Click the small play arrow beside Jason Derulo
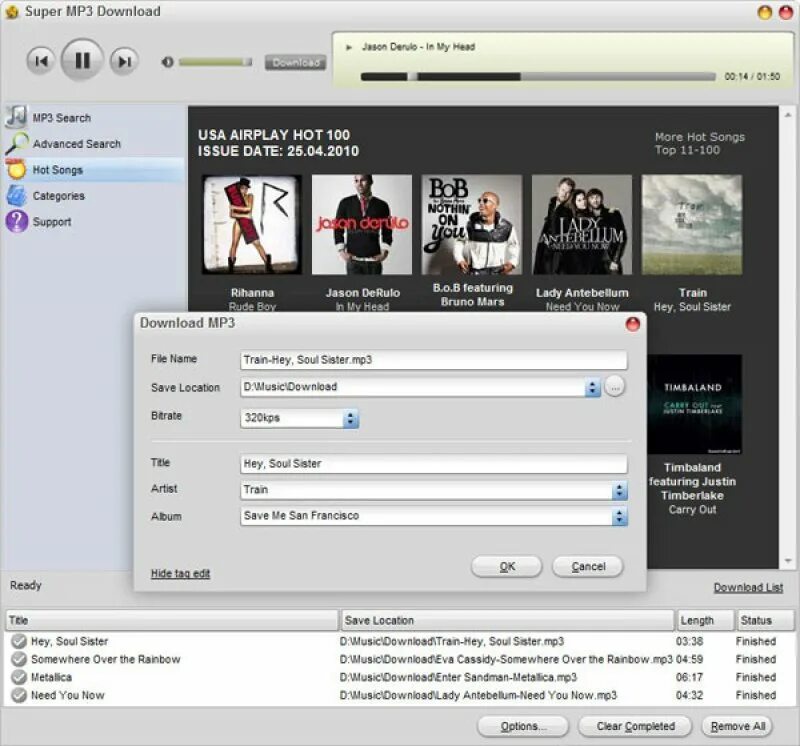This screenshot has width=800, height=746. click(349, 47)
